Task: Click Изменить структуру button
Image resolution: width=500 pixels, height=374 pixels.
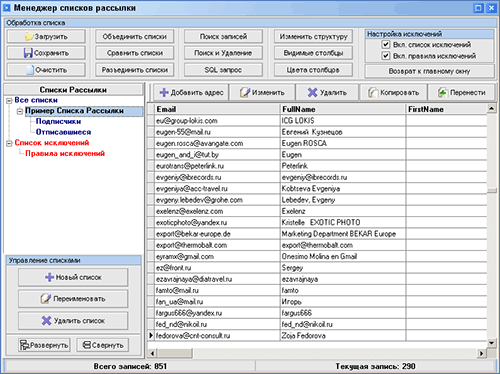Action: (x=313, y=36)
